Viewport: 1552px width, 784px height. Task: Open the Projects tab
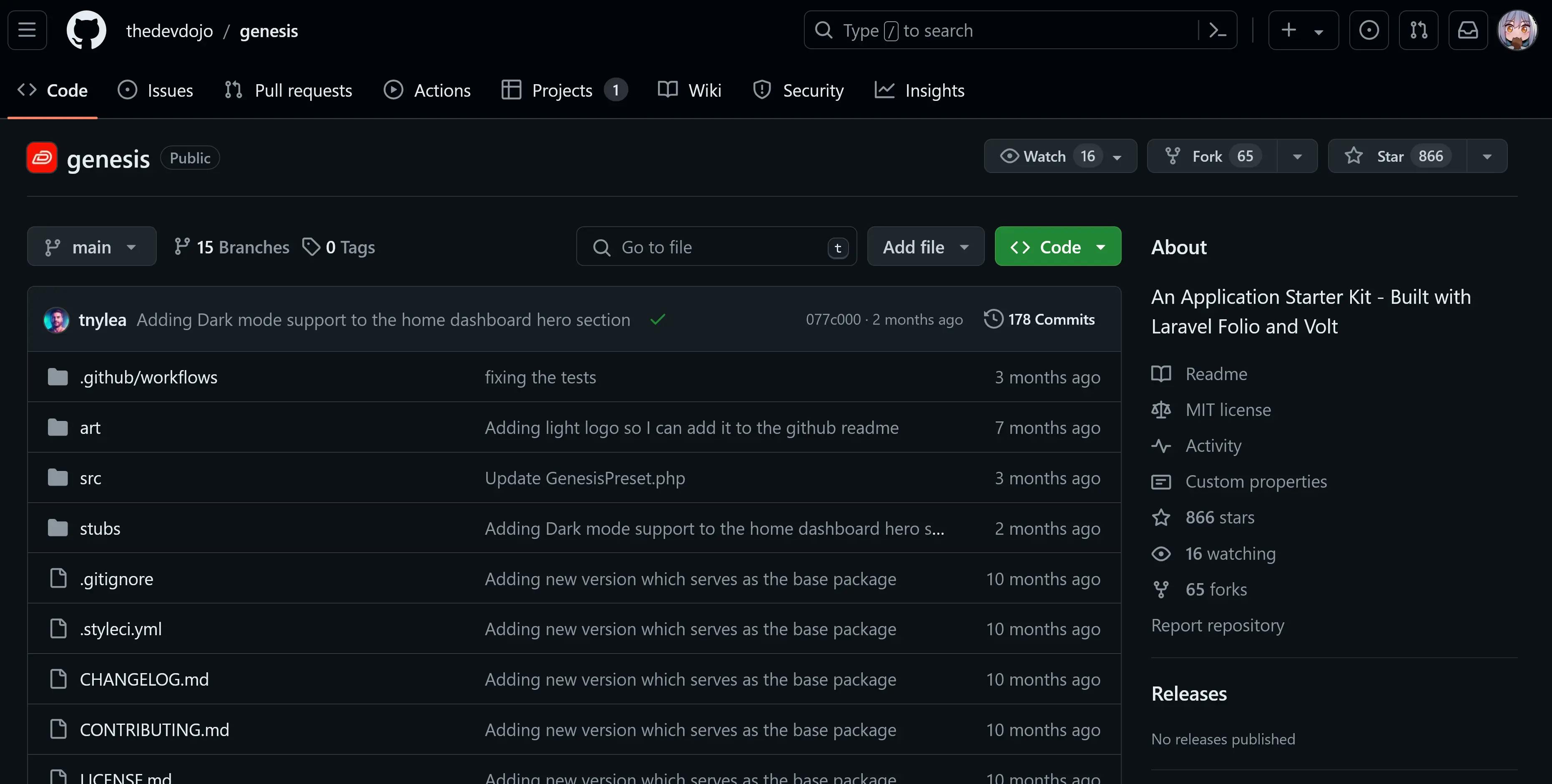point(564,90)
